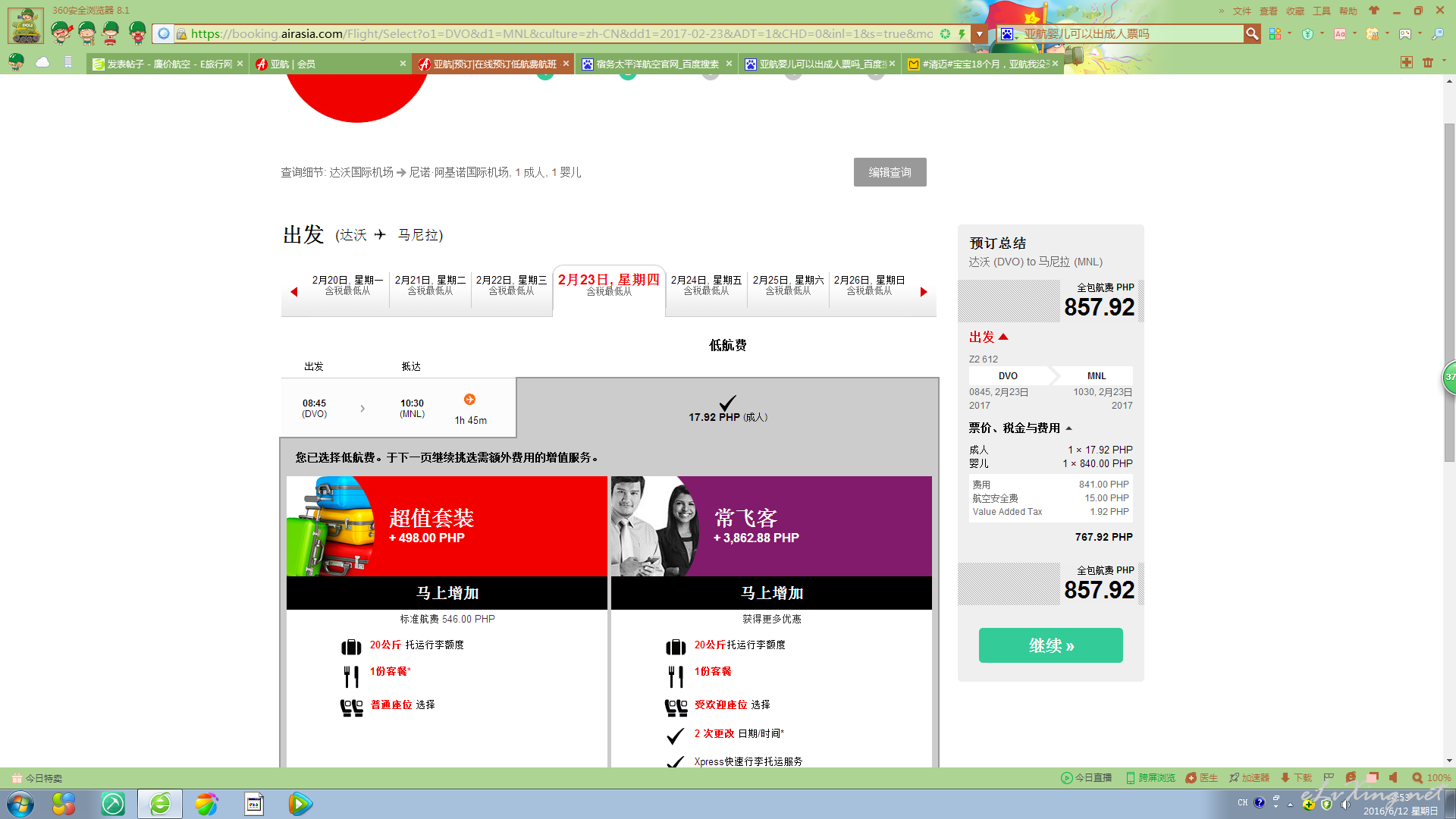Select the 2月21日 星期二 date tab
Screen dimensions: 1456x819
coord(430,285)
